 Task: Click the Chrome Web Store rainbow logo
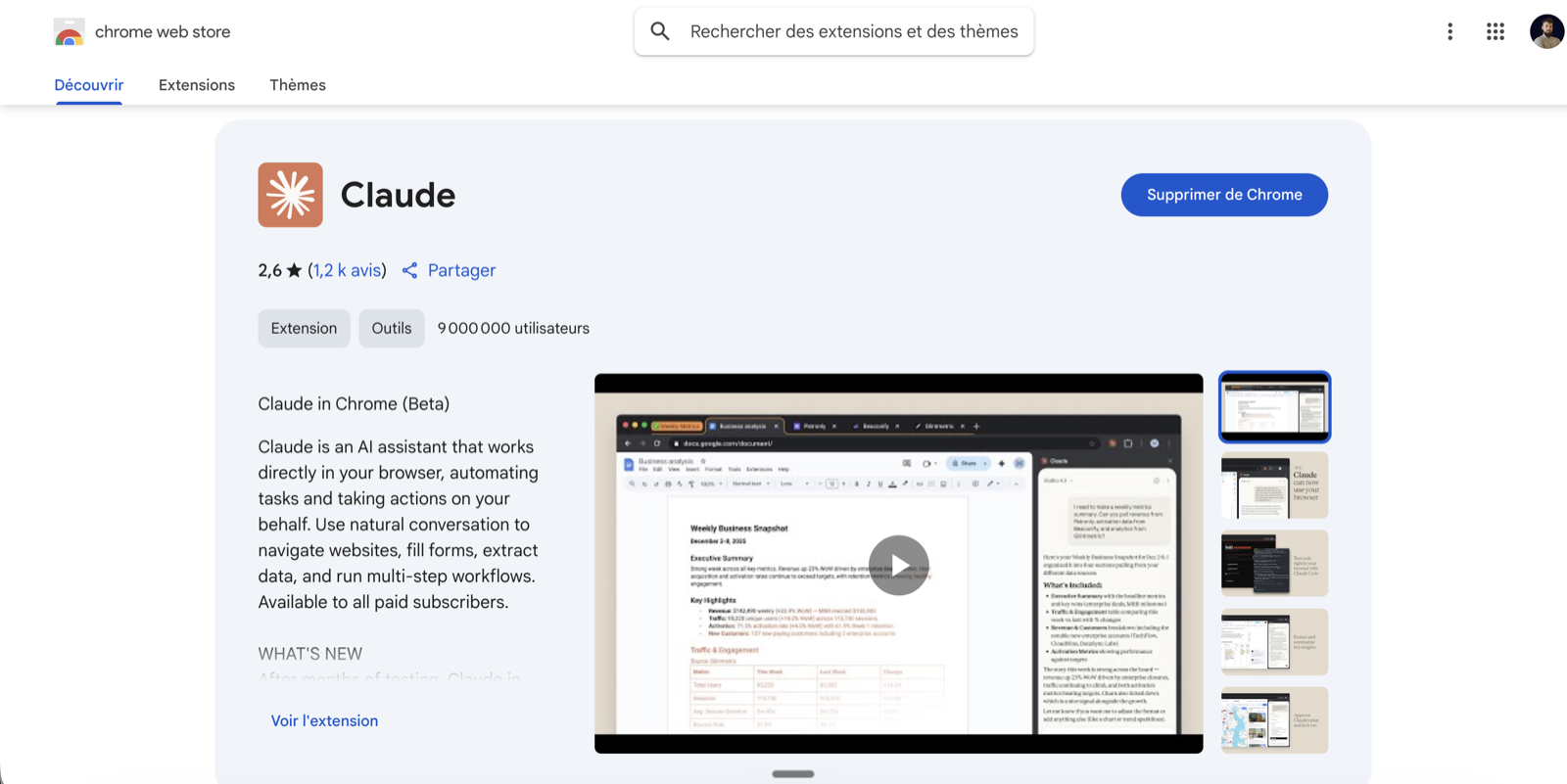pyautogui.click(x=69, y=32)
